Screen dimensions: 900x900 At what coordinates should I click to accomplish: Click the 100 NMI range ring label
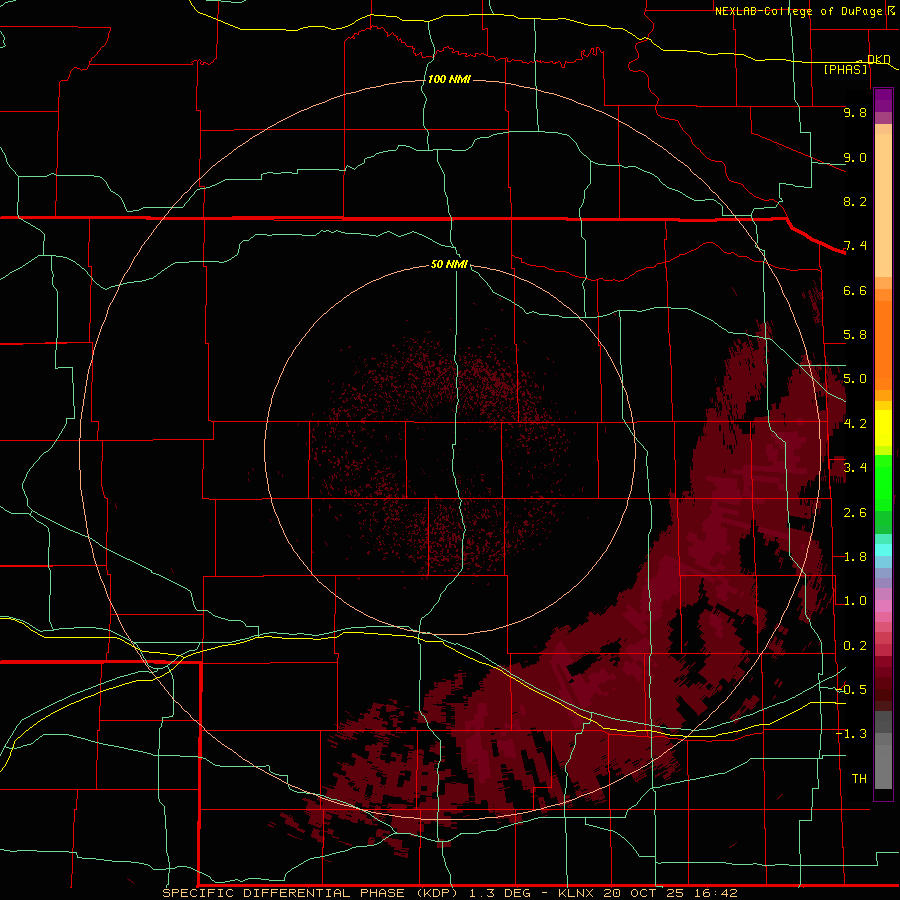(449, 79)
